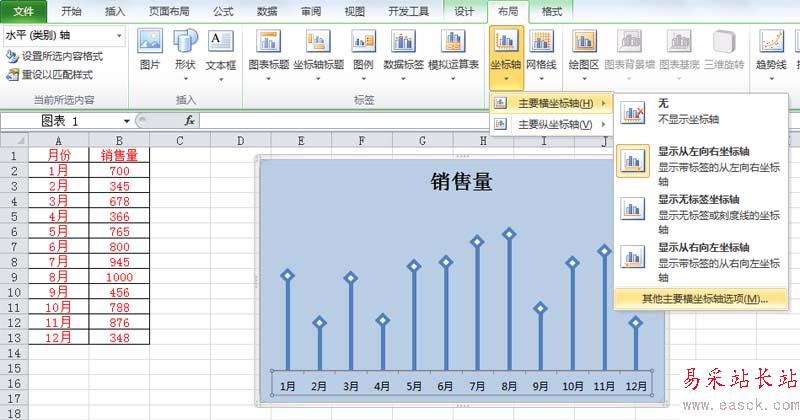Open Data Table (模拟运算表) options
This screenshot has width=800, height=420.
(x=453, y=55)
